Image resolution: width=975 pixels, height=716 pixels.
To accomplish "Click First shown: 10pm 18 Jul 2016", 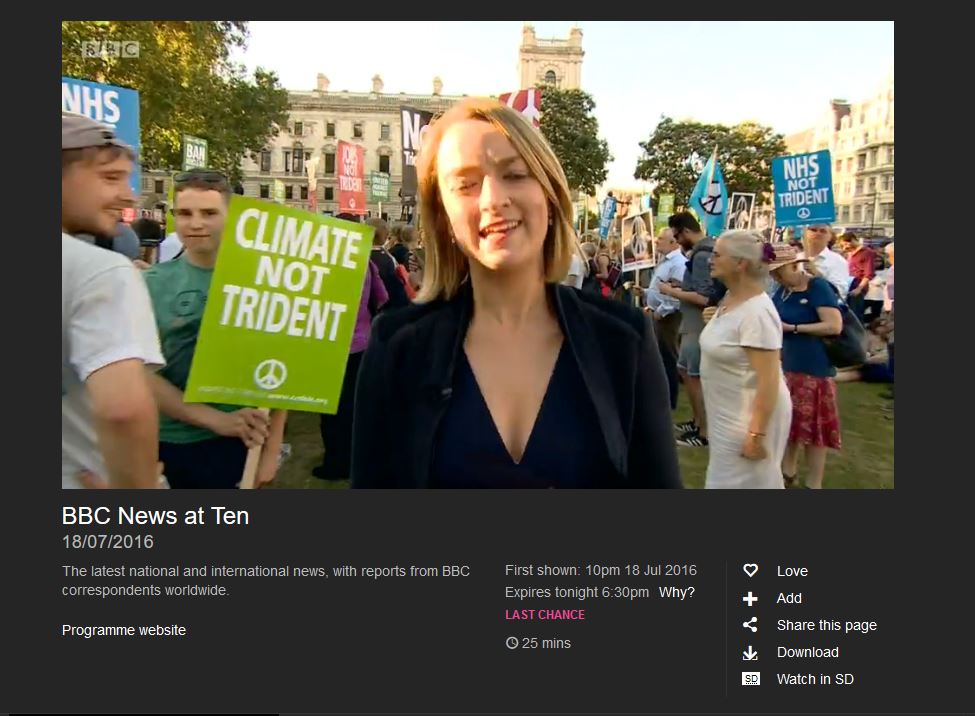I will (x=601, y=570).
